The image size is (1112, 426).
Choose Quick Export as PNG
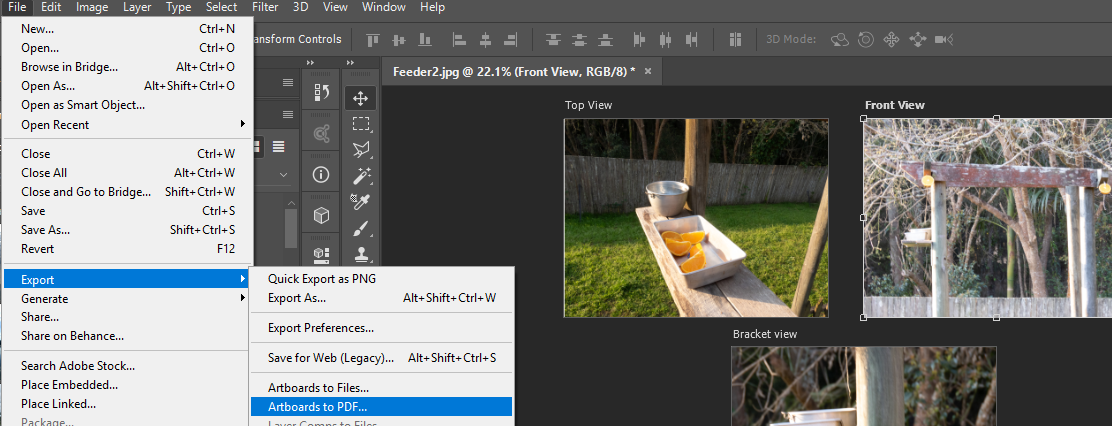click(x=381, y=279)
